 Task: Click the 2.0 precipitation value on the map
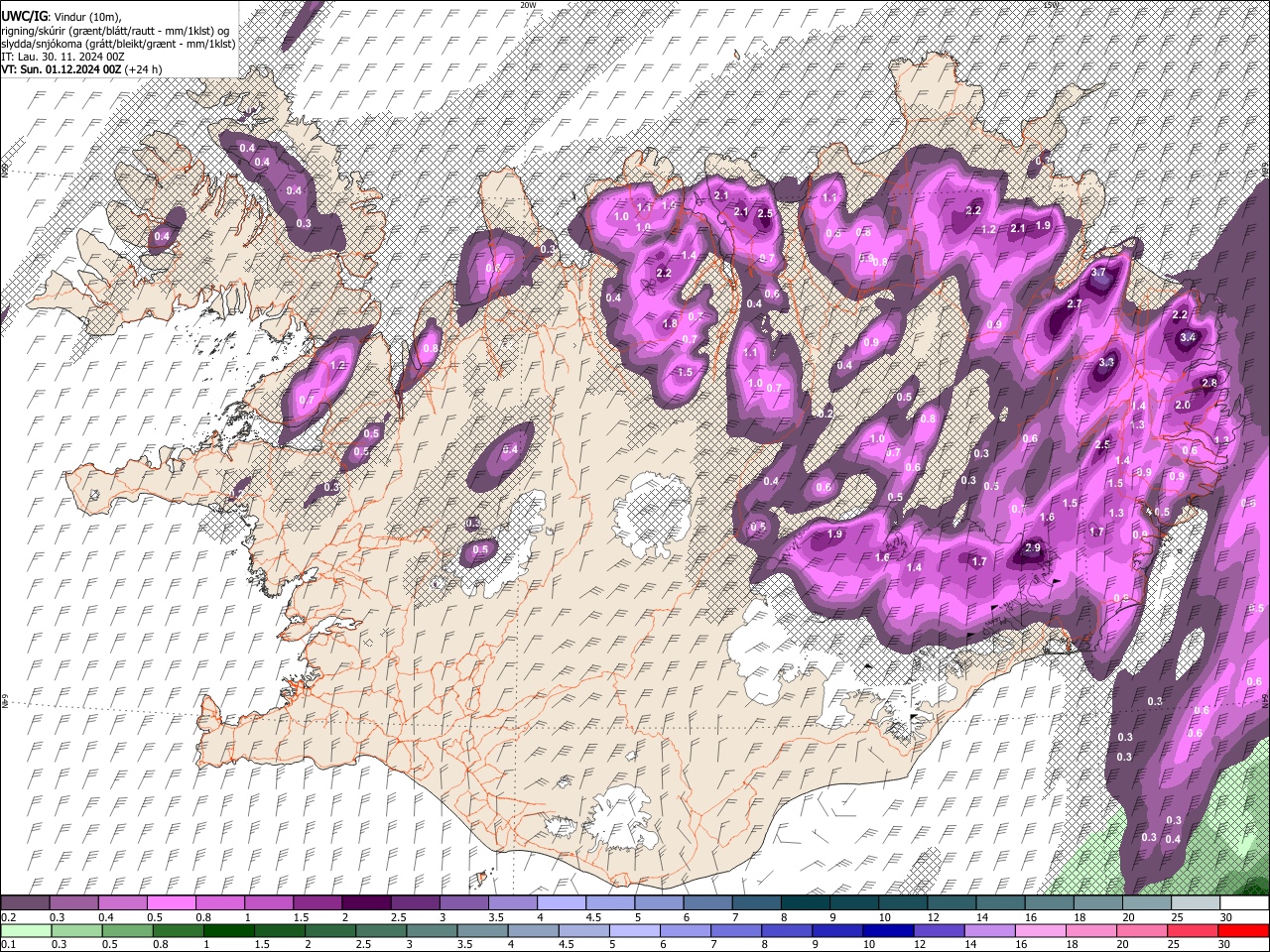point(1183,406)
